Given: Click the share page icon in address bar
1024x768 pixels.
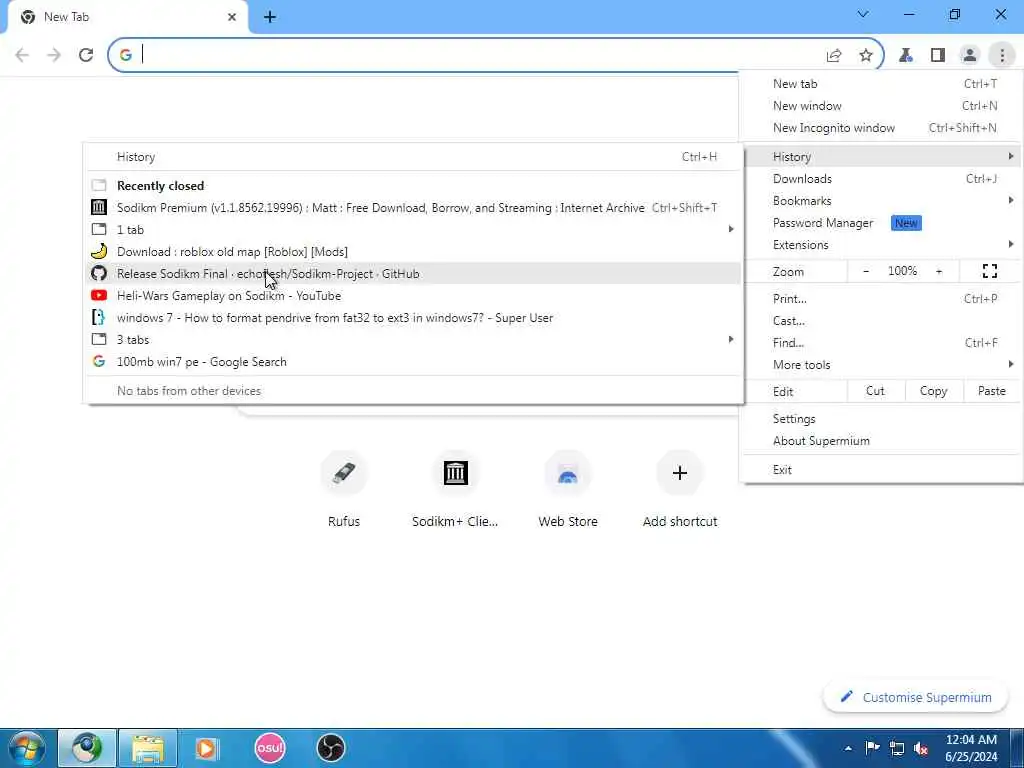Looking at the screenshot, I should pos(834,56).
